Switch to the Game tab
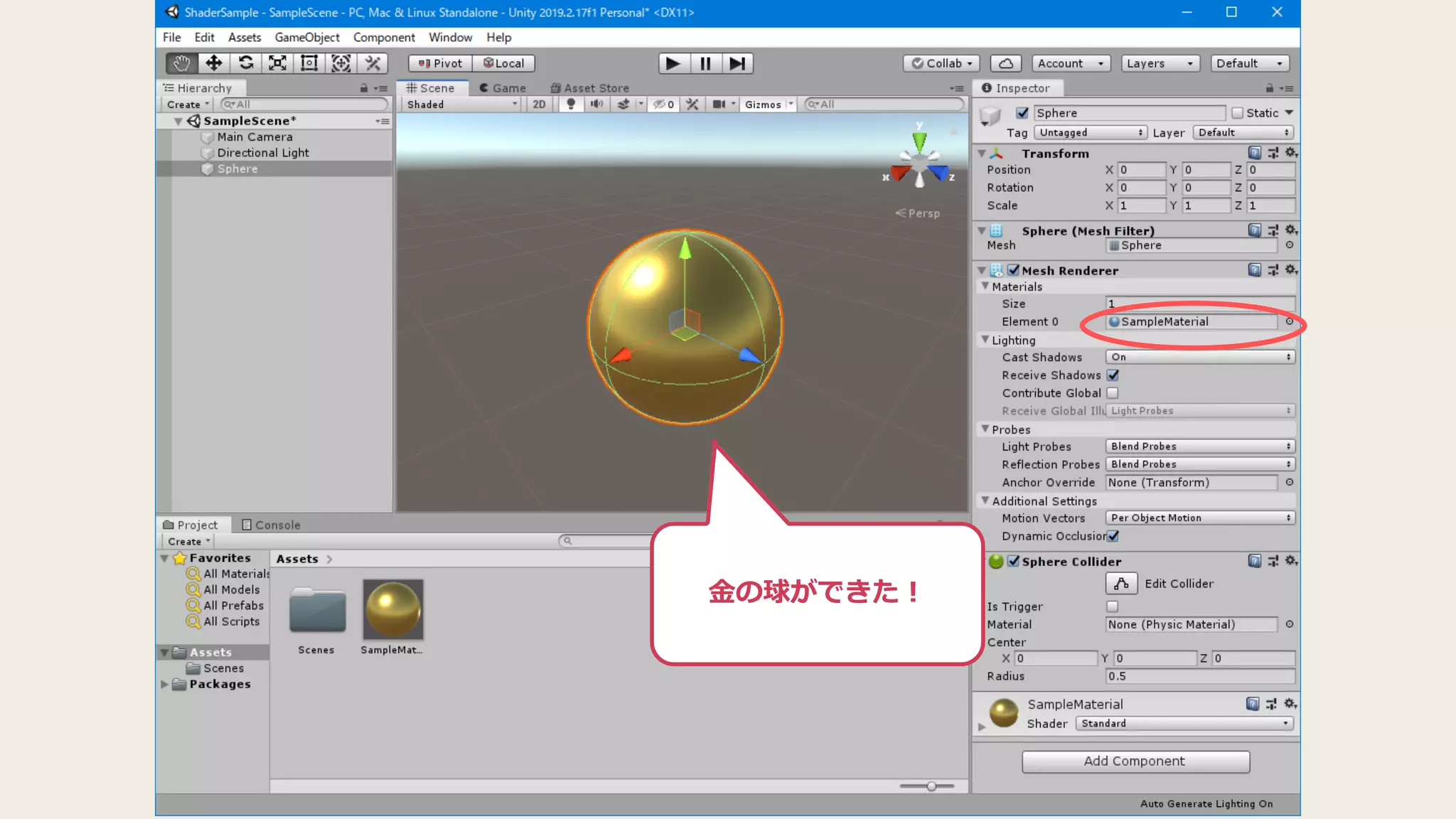 tap(503, 88)
